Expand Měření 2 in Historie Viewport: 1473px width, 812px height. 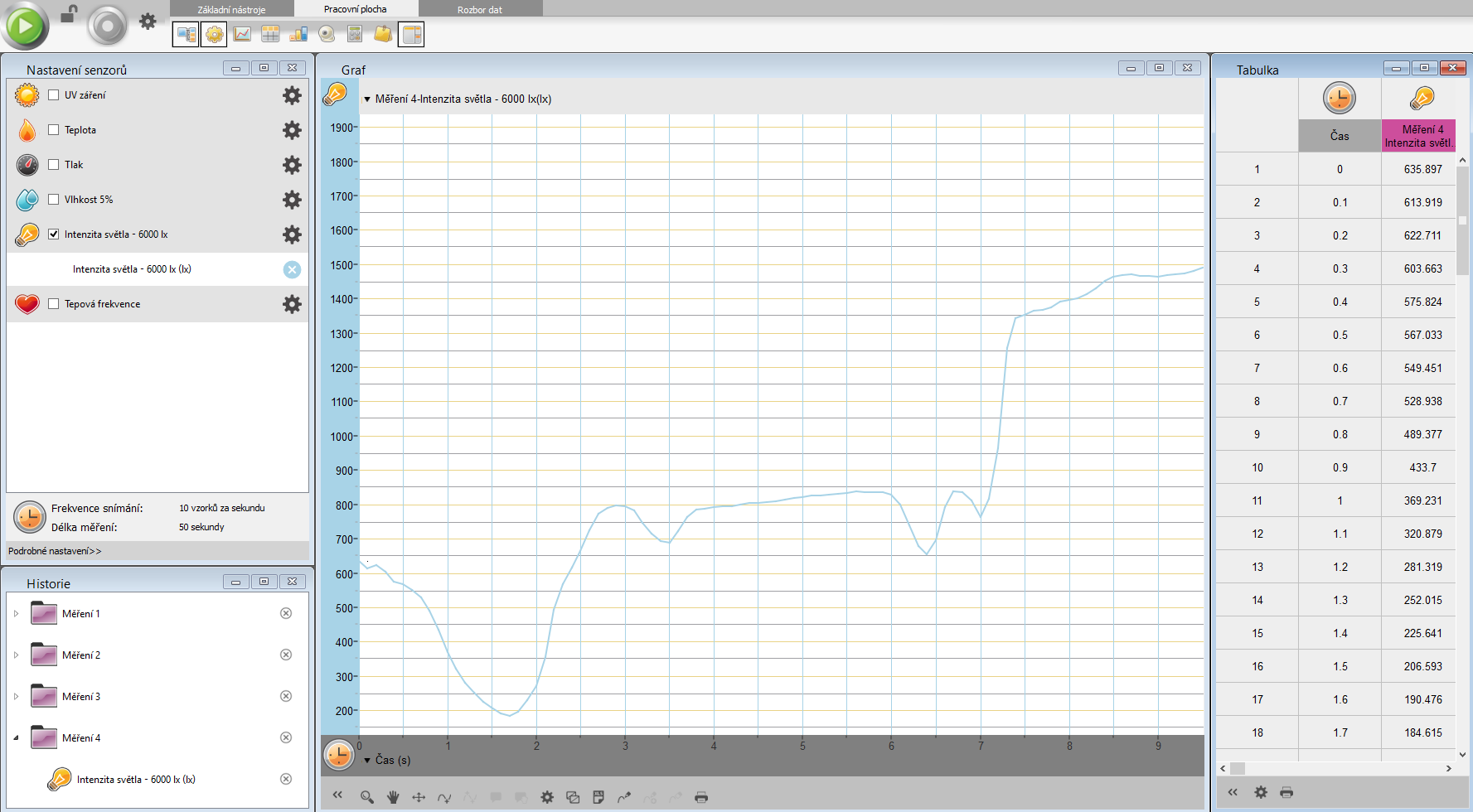[x=16, y=655]
